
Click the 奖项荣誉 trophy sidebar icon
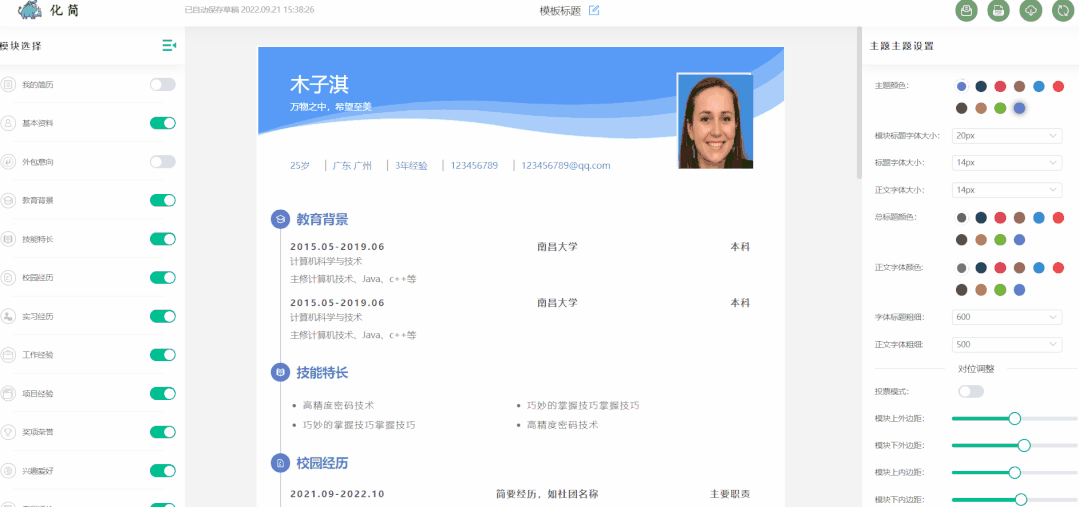coord(8,432)
